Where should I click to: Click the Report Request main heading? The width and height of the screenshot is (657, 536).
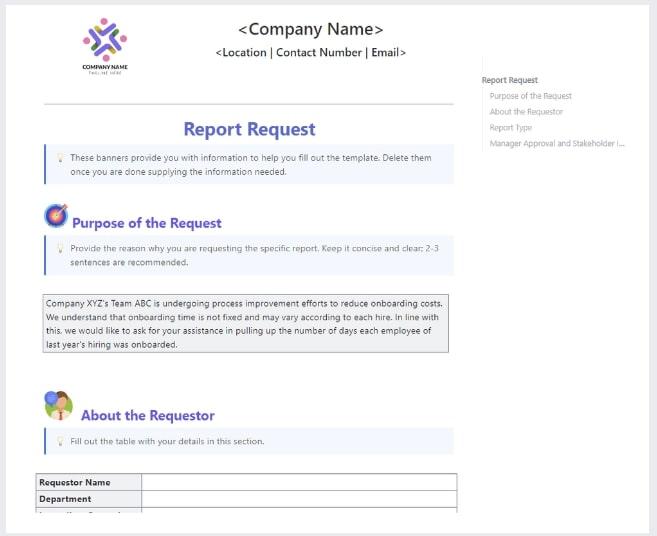249,129
